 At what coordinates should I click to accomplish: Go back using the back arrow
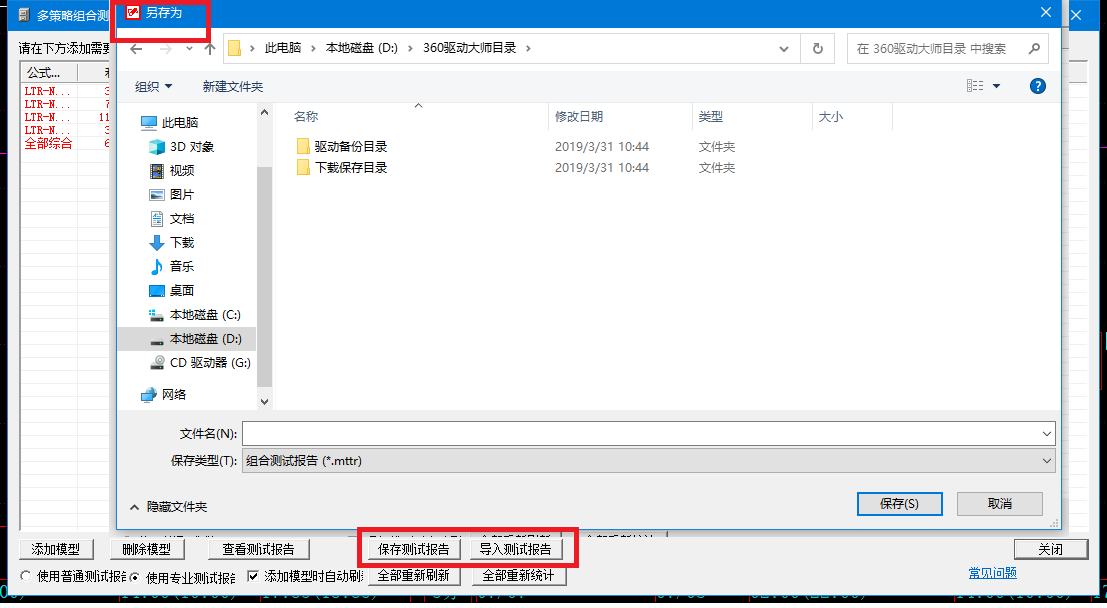[x=136, y=49]
